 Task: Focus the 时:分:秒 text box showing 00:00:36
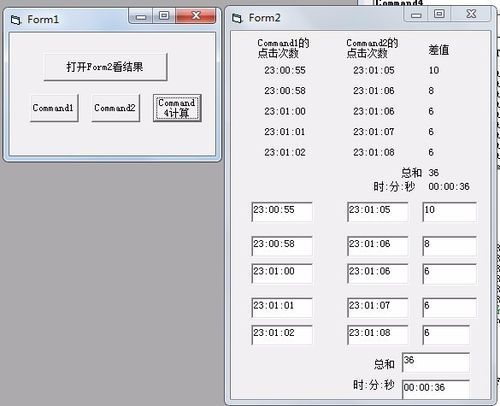(436, 389)
